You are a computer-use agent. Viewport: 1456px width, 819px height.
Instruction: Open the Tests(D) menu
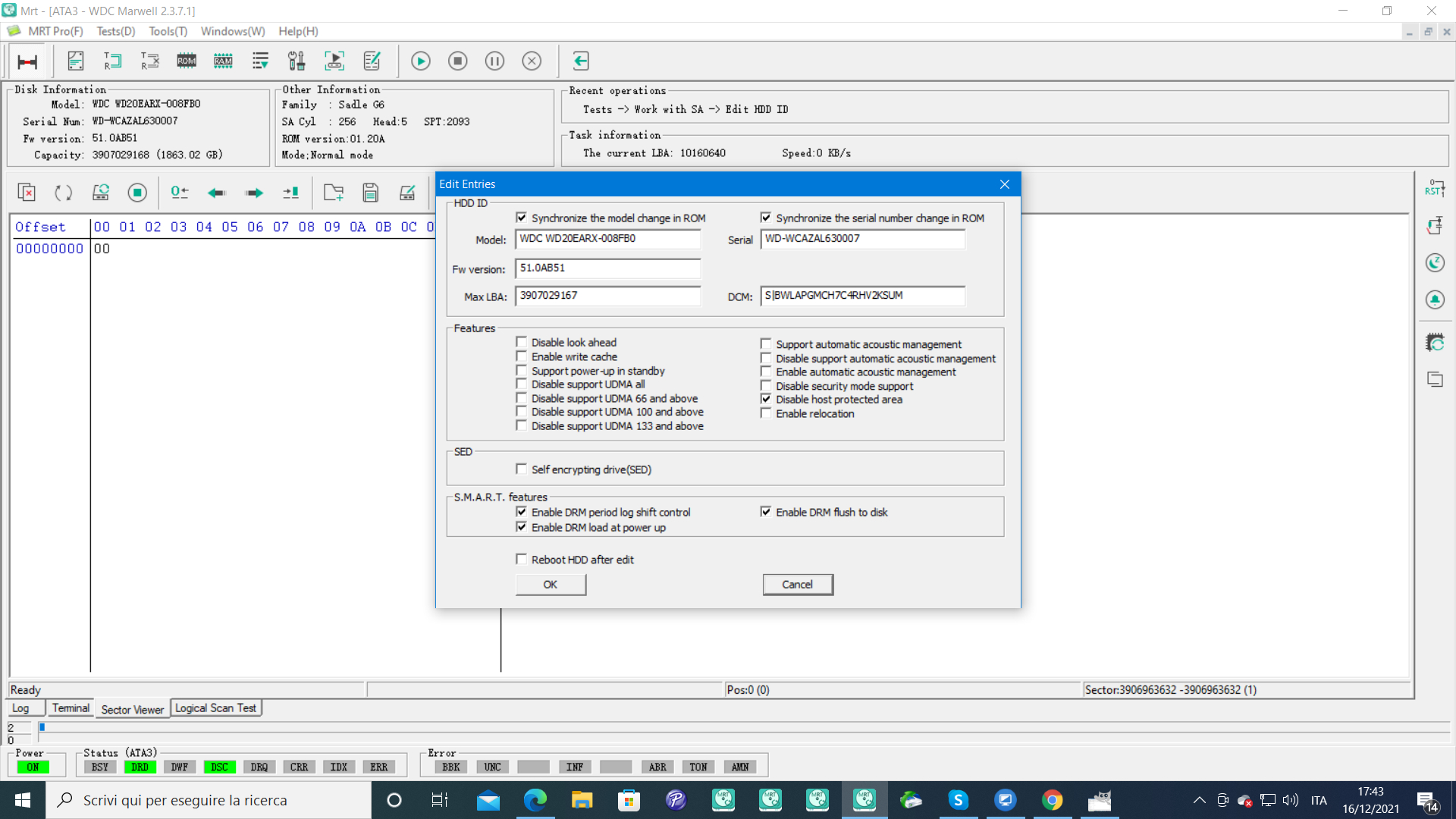[x=116, y=31]
